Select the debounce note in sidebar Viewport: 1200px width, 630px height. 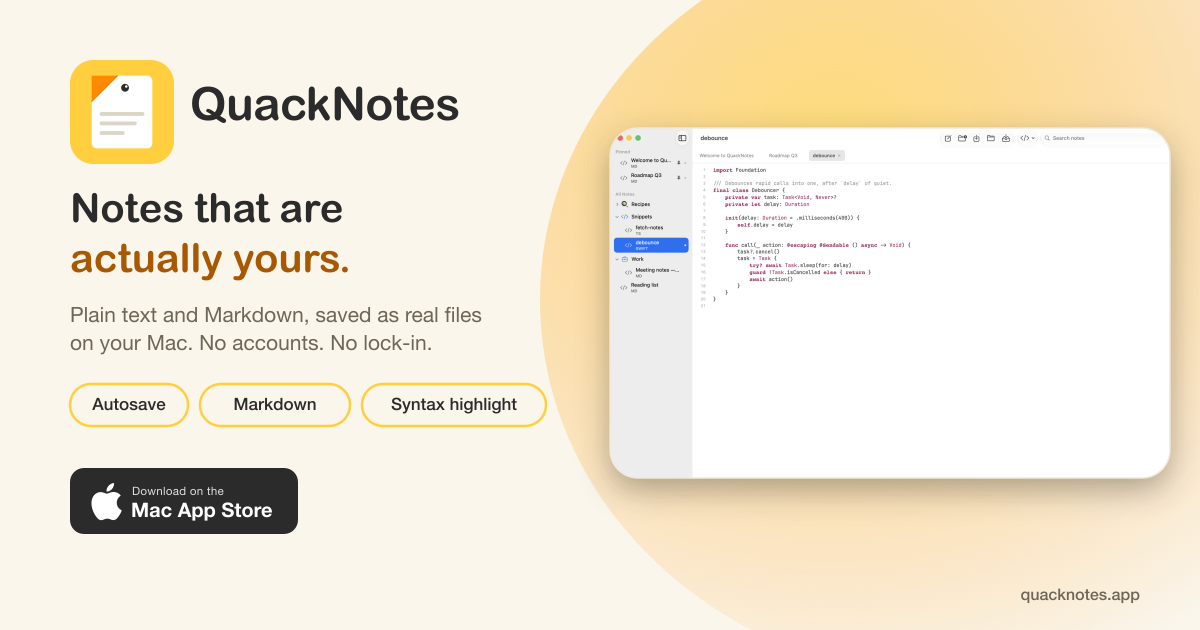tap(651, 245)
